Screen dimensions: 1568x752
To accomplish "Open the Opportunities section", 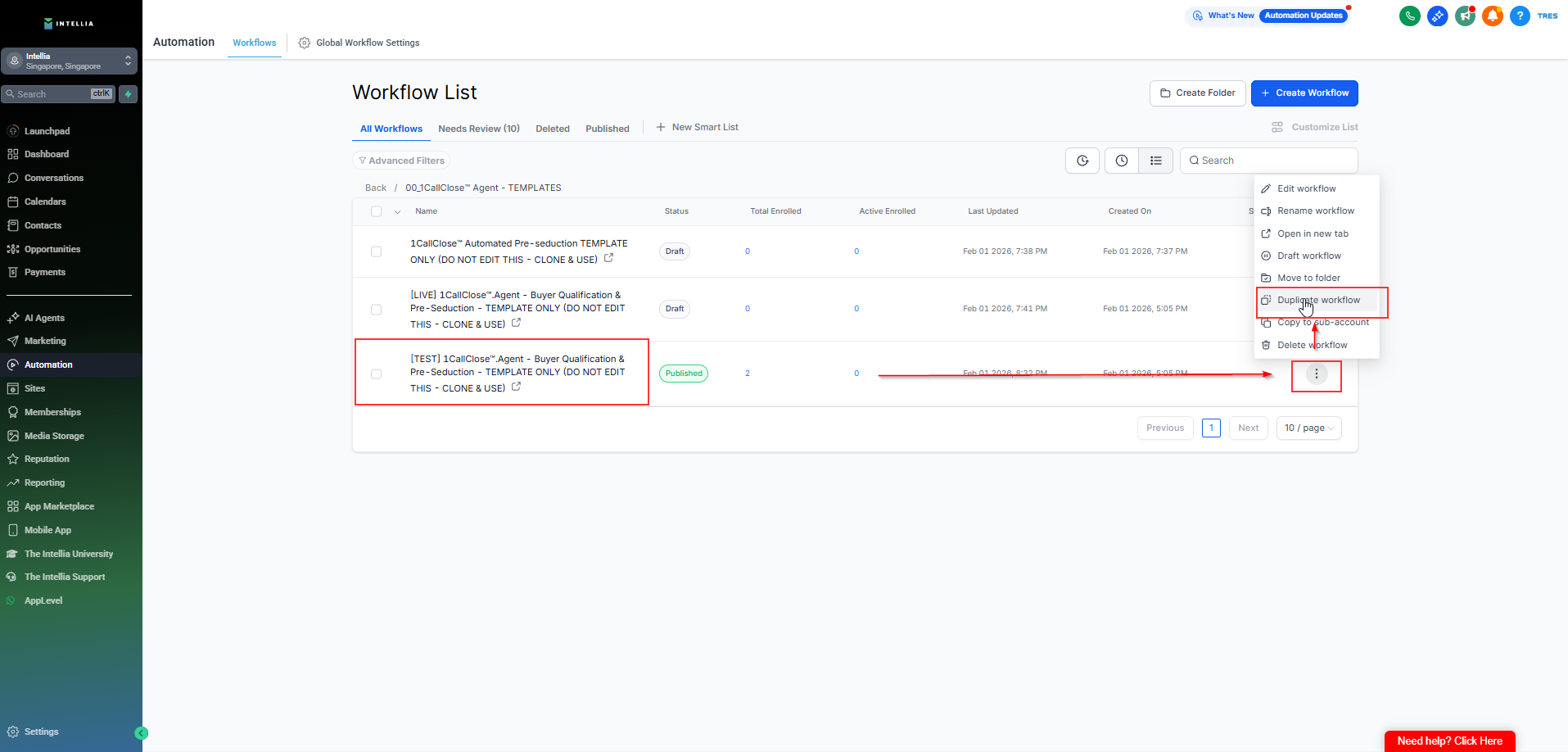I will [52, 249].
